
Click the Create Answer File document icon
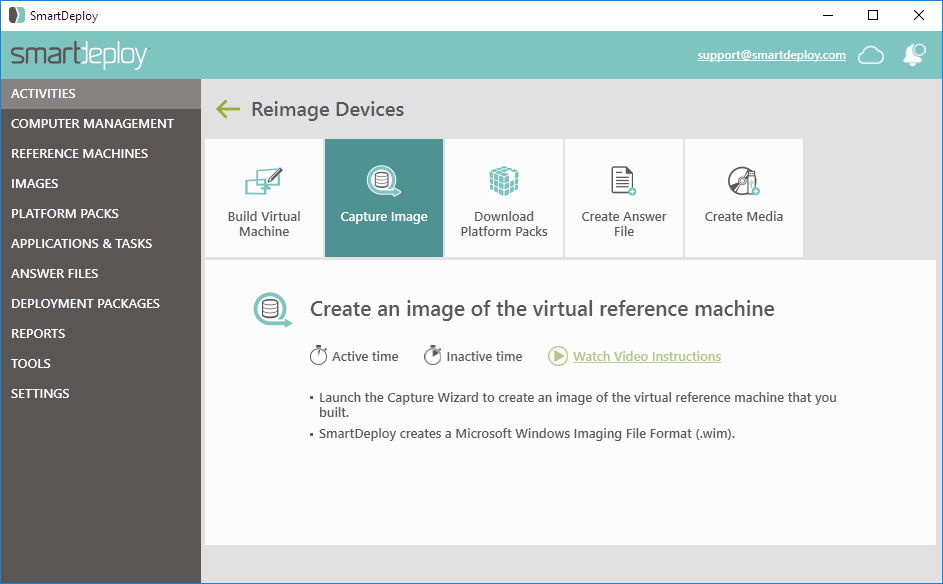pyautogui.click(x=624, y=181)
